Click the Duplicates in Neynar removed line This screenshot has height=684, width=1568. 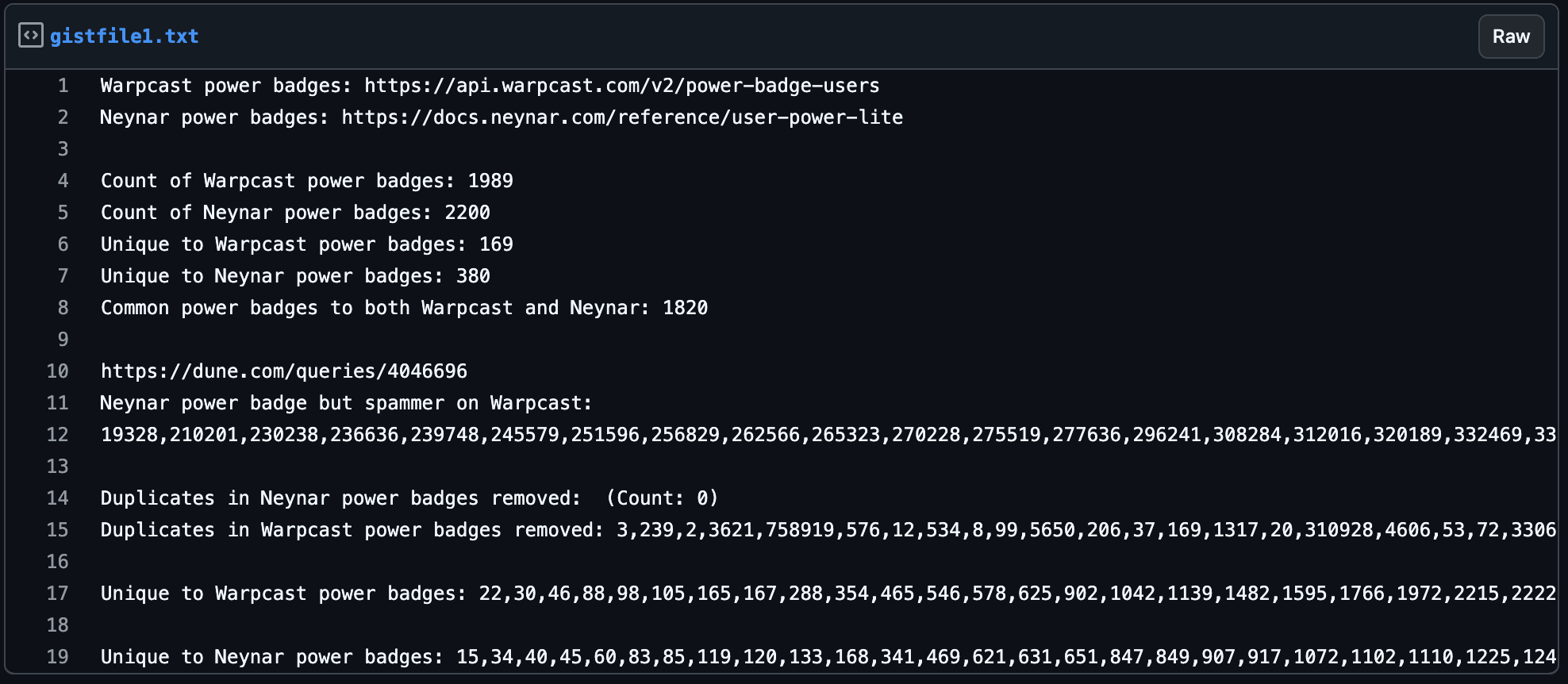(x=409, y=498)
